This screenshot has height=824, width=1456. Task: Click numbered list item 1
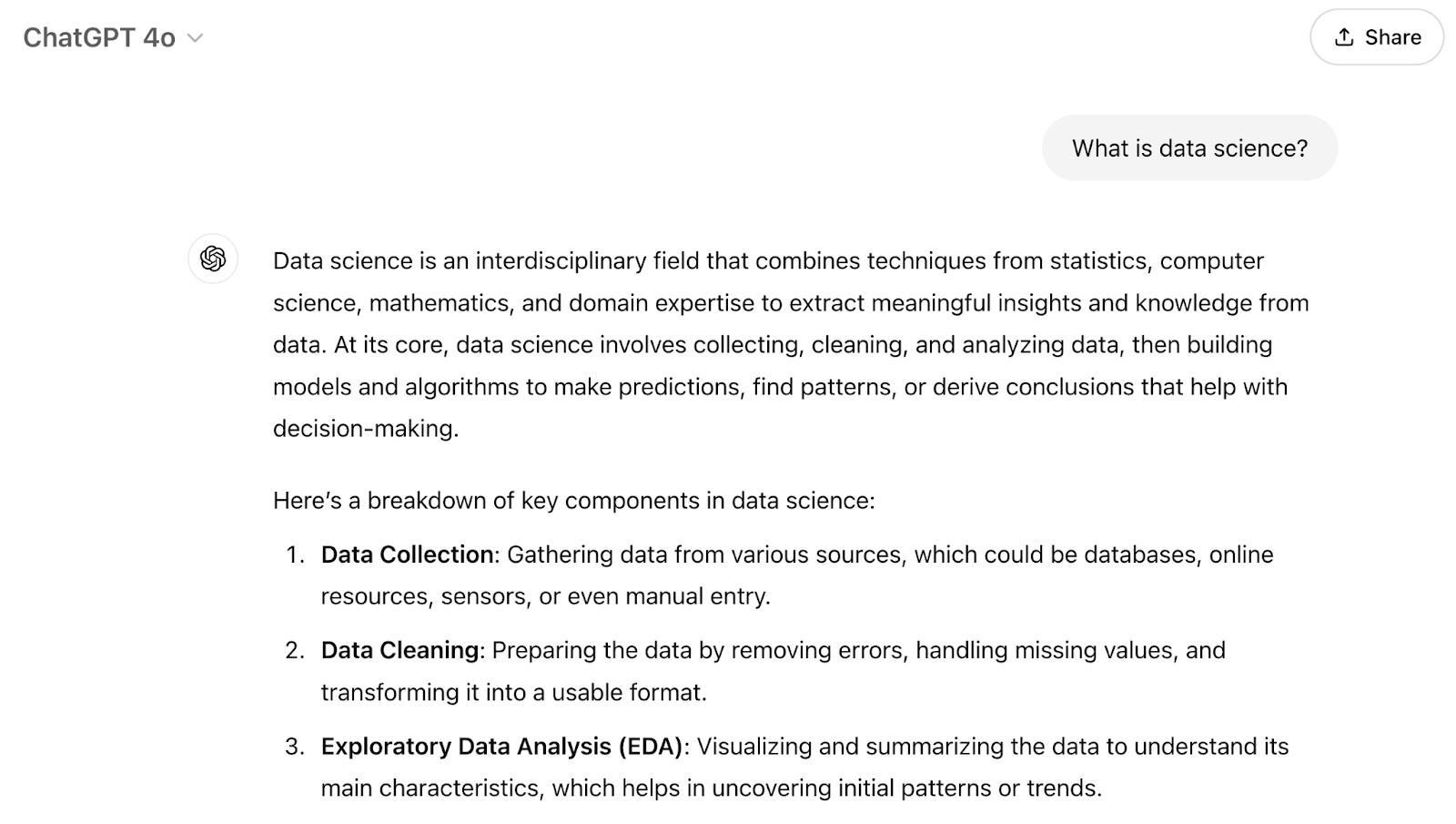(x=293, y=554)
